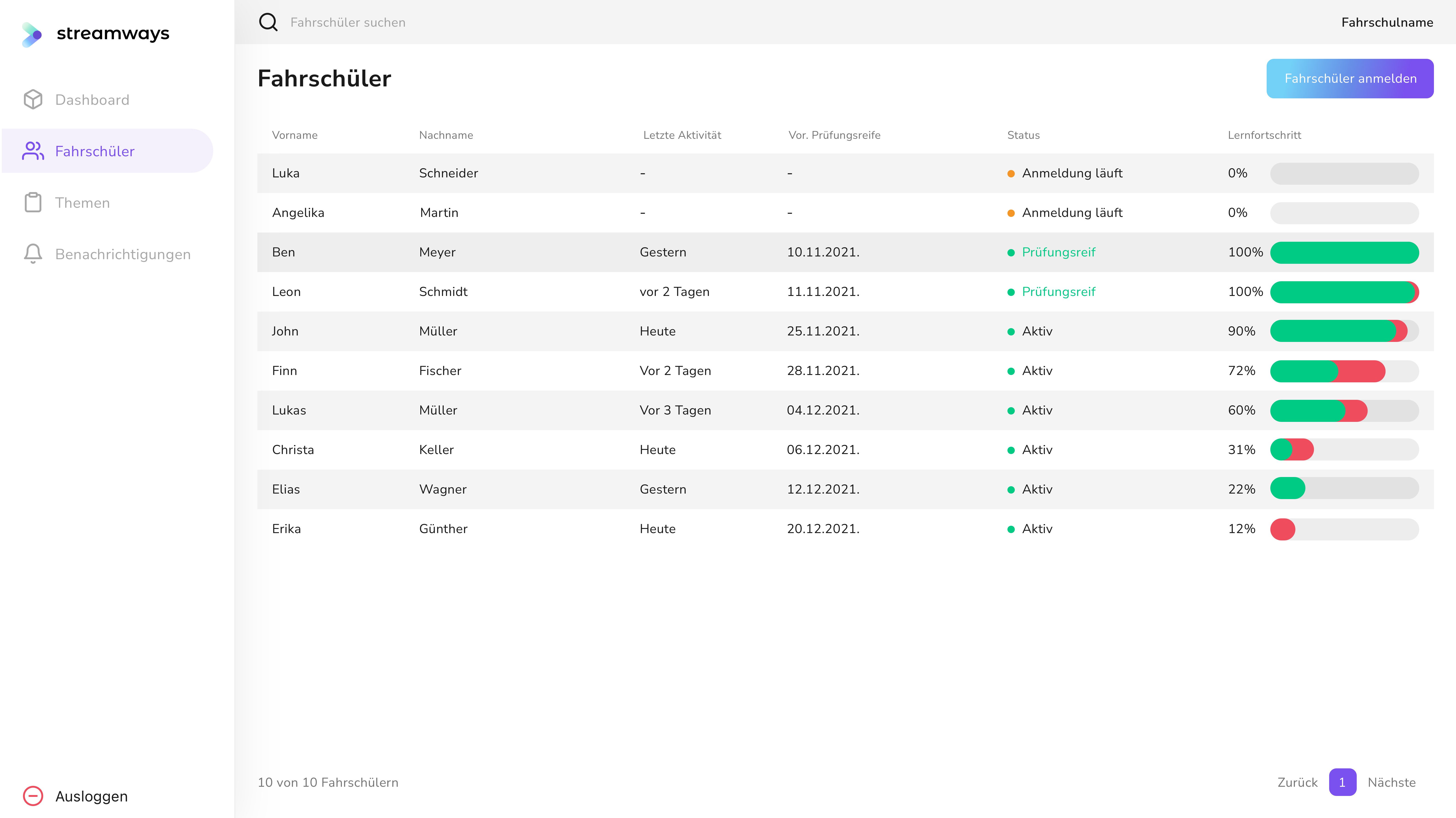The width and height of the screenshot is (1456, 818).
Task: Click the red Ausloggen circle icon
Action: coord(33,796)
